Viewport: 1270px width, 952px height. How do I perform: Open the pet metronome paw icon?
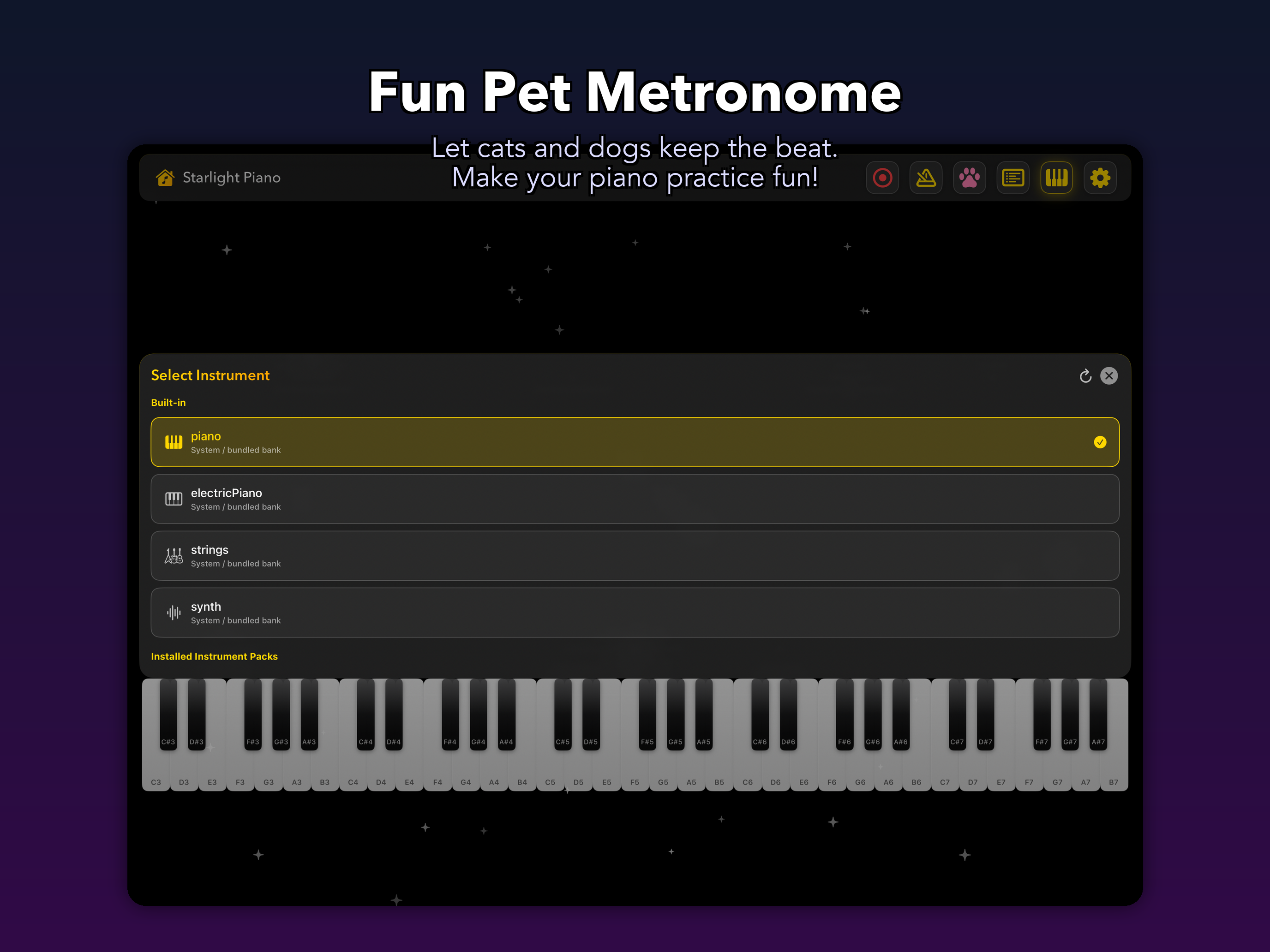970,178
